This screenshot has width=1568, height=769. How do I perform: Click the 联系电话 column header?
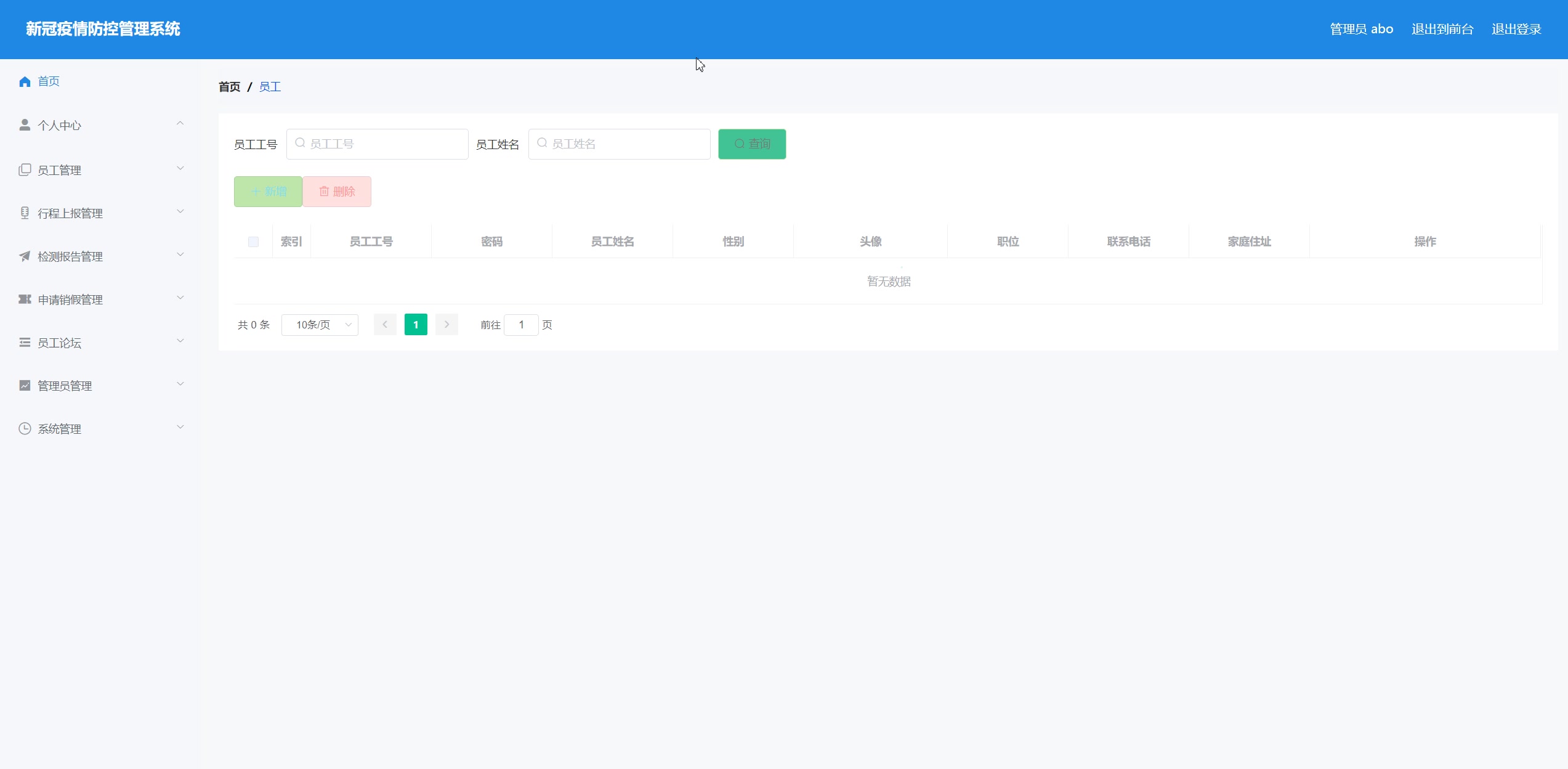1129,242
